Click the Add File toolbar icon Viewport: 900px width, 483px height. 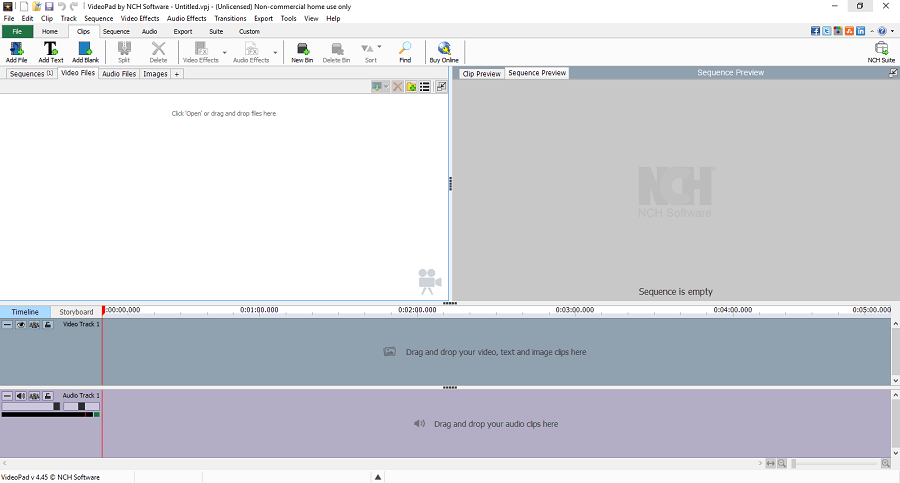pyautogui.click(x=17, y=52)
